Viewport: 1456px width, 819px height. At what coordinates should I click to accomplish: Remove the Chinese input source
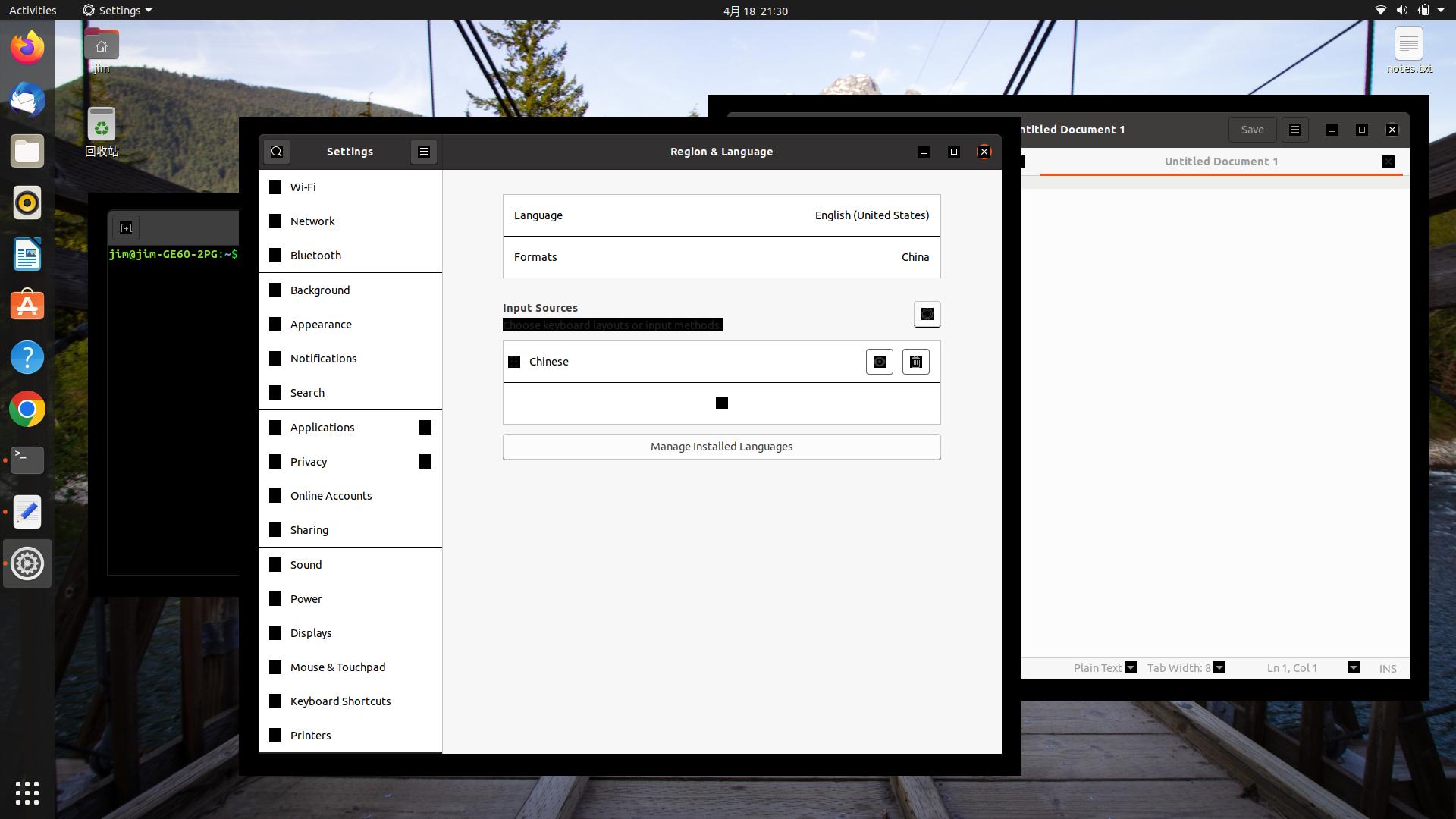(x=915, y=362)
